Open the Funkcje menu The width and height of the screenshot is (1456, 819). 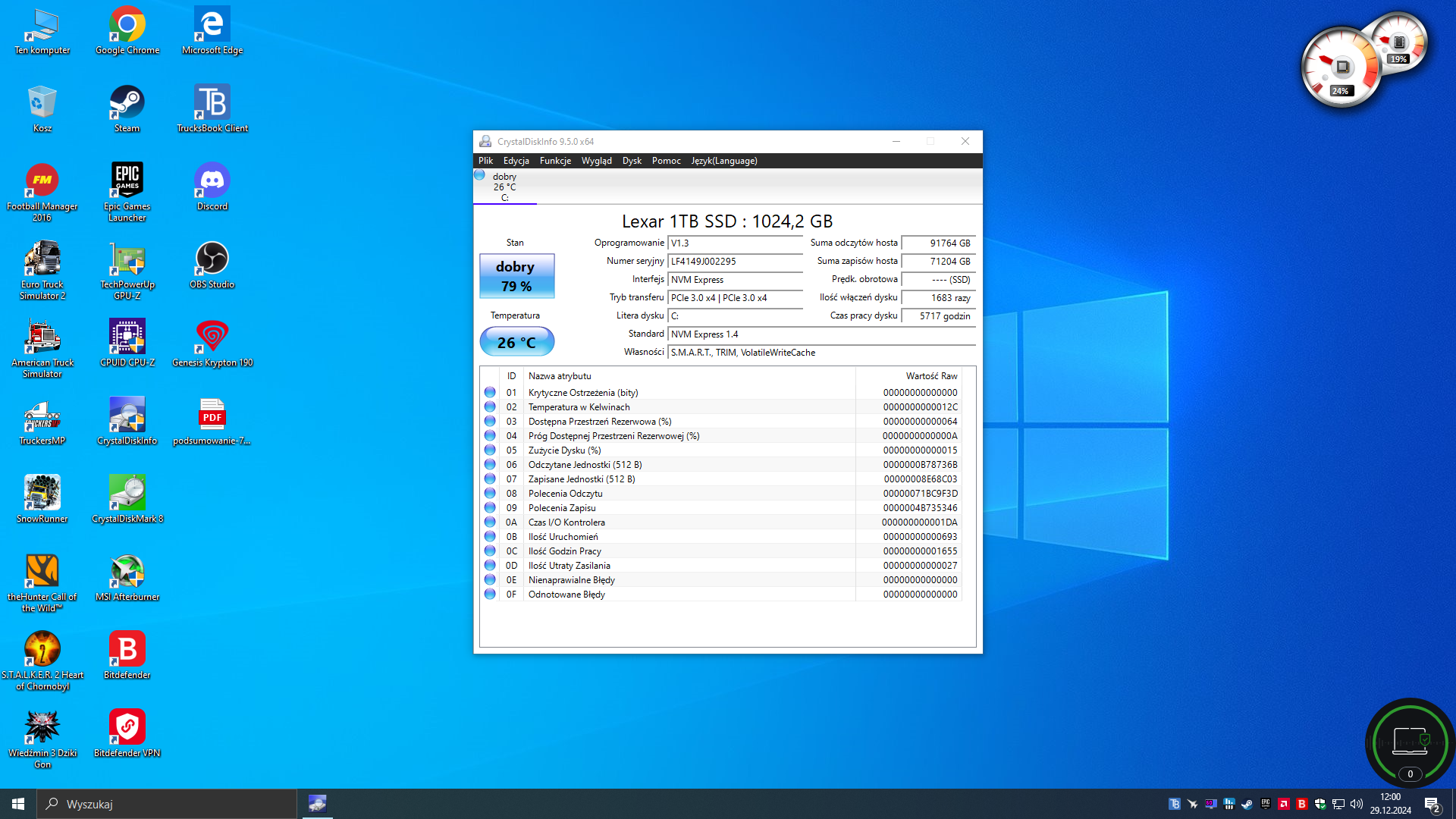555,161
